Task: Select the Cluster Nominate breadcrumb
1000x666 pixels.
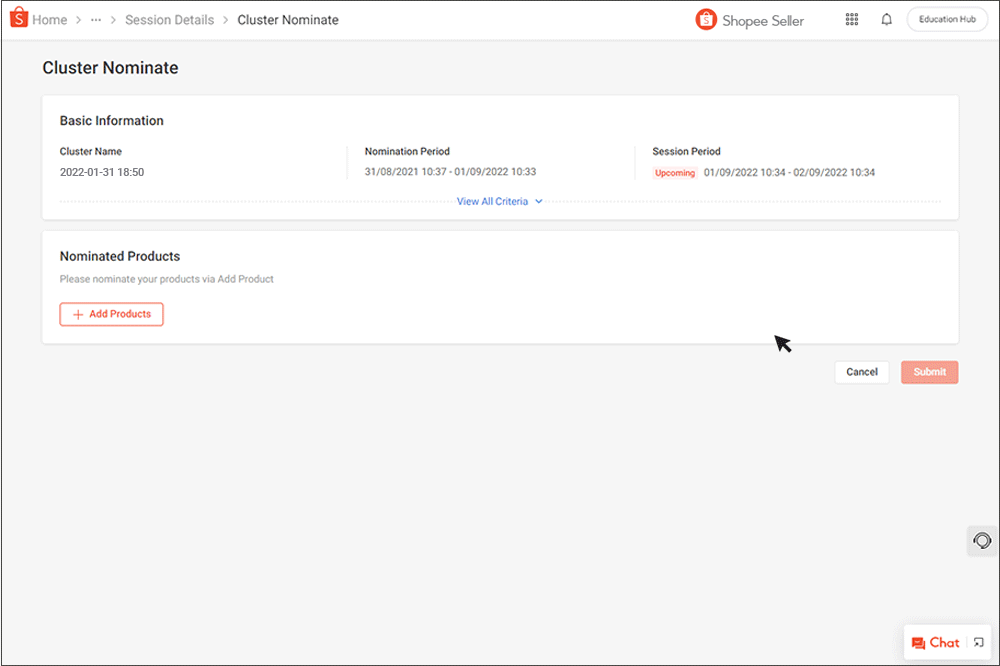Action: [x=288, y=19]
